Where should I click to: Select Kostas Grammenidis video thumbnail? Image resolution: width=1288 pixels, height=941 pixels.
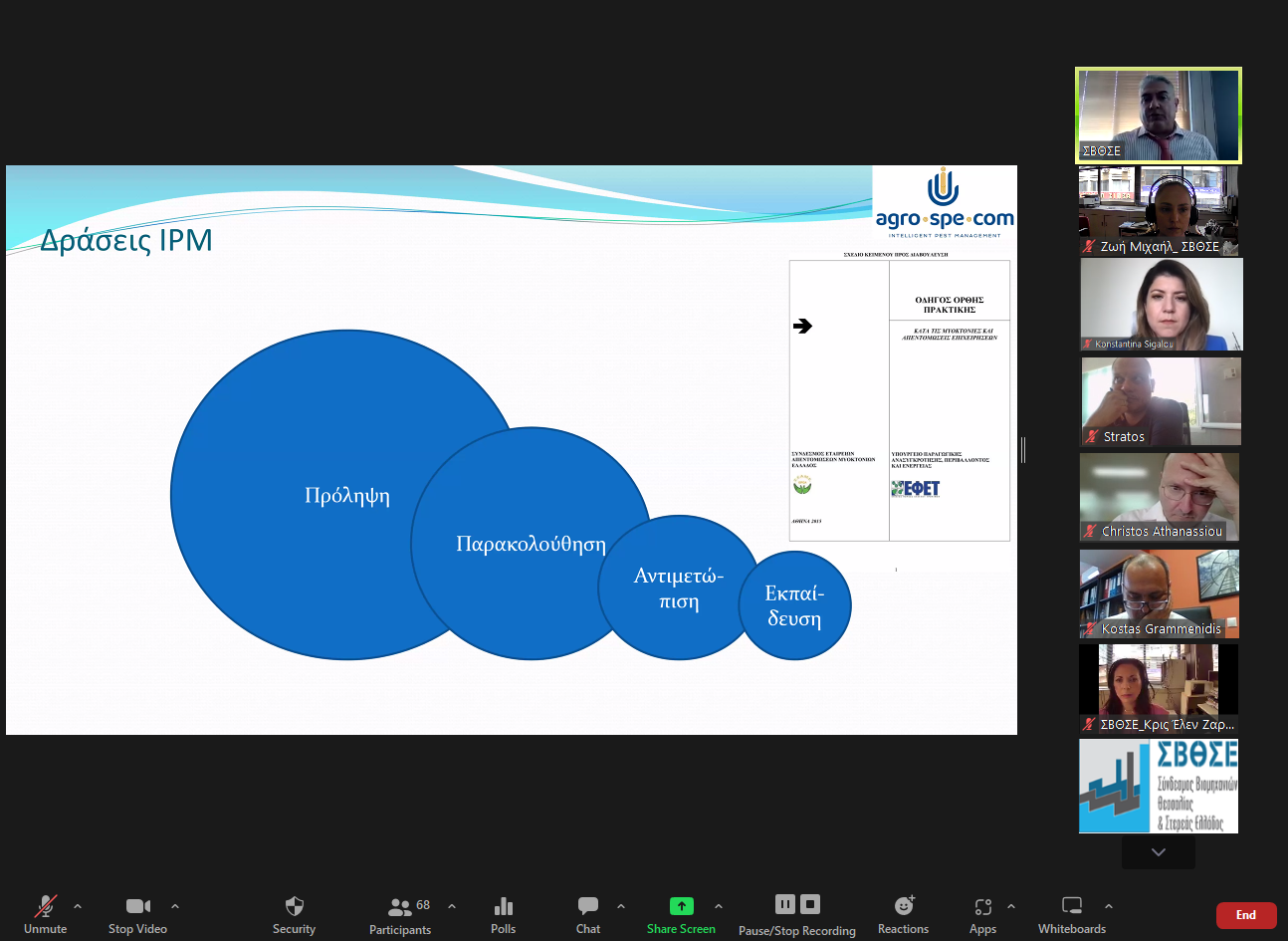[x=1159, y=593]
